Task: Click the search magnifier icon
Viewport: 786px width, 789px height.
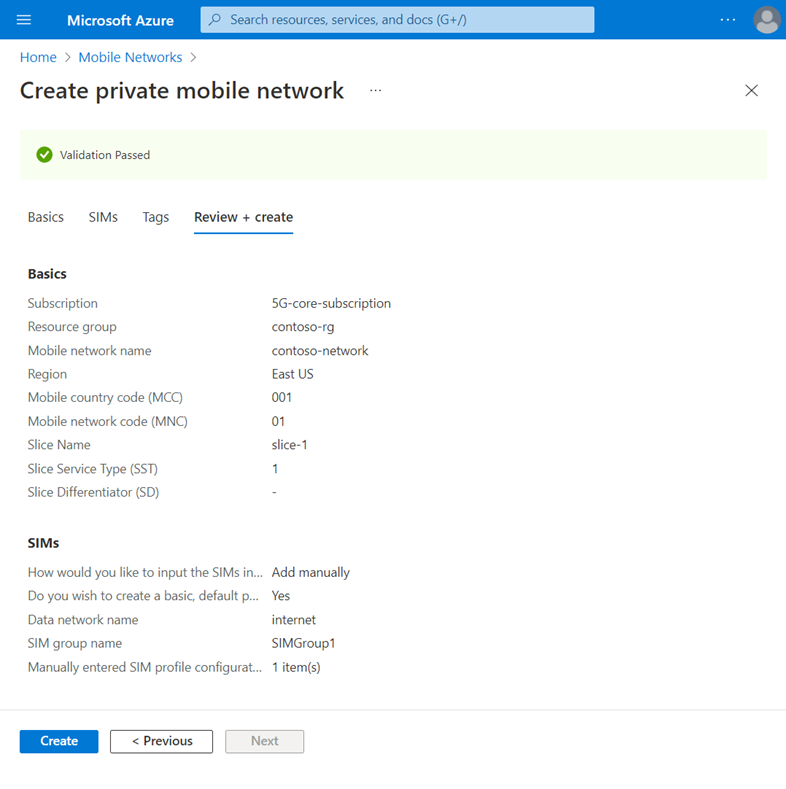Action: pyautogui.click(x=215, y=20)
